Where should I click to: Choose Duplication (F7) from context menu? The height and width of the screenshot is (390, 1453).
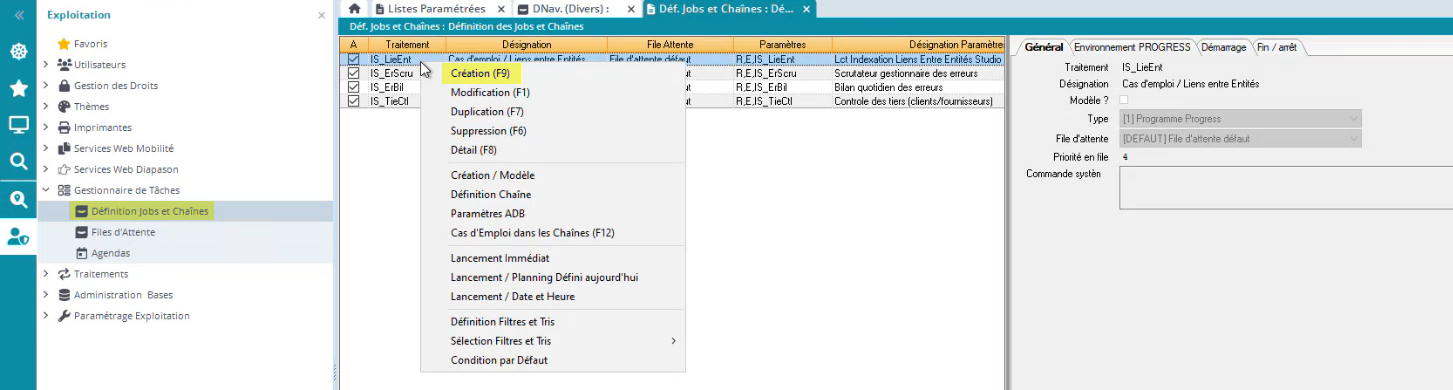pos(487,111)
